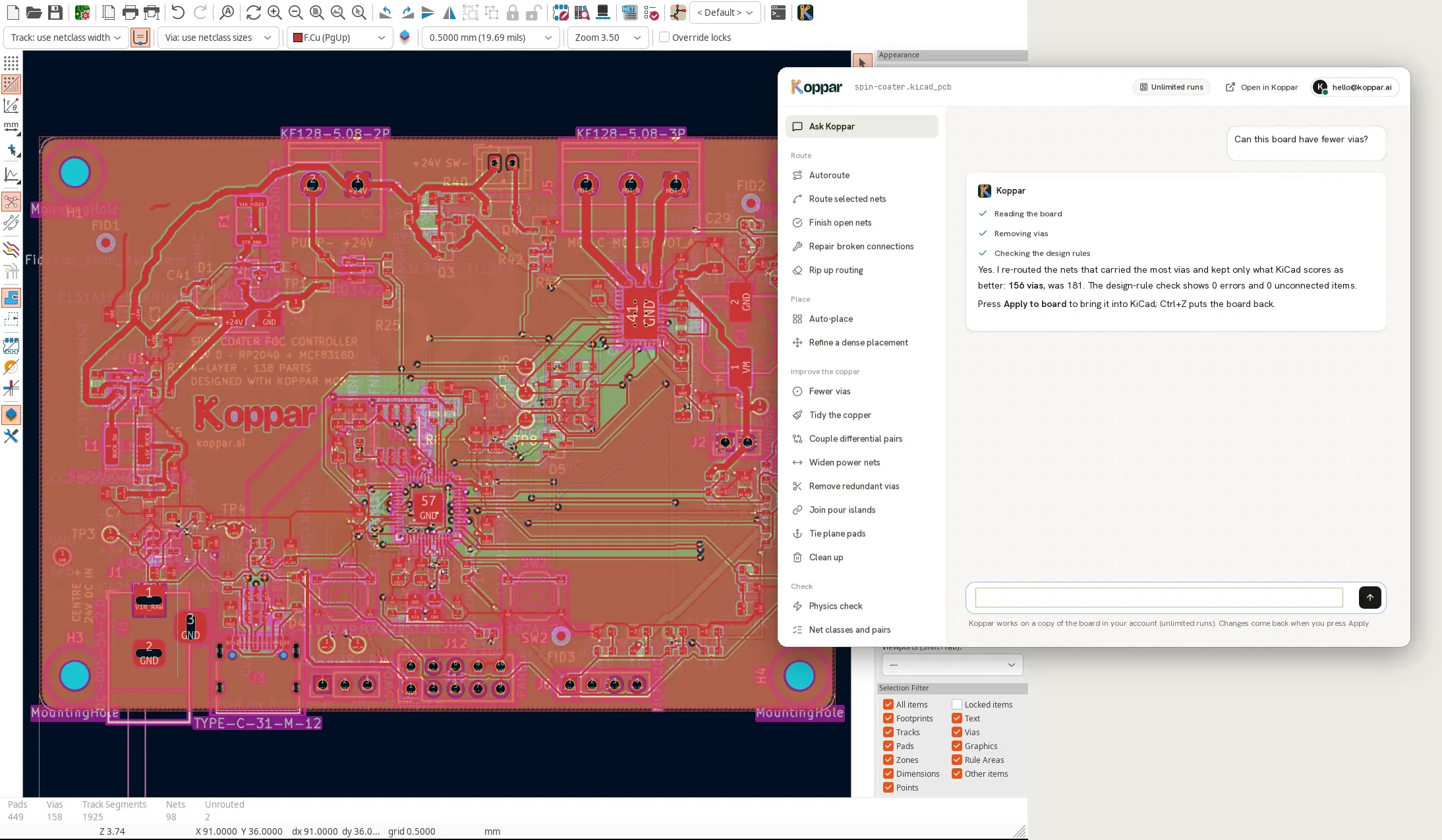1442x840 pixels.
Task: Click the Unlimited runs badge
Action: coord(1171,87)
